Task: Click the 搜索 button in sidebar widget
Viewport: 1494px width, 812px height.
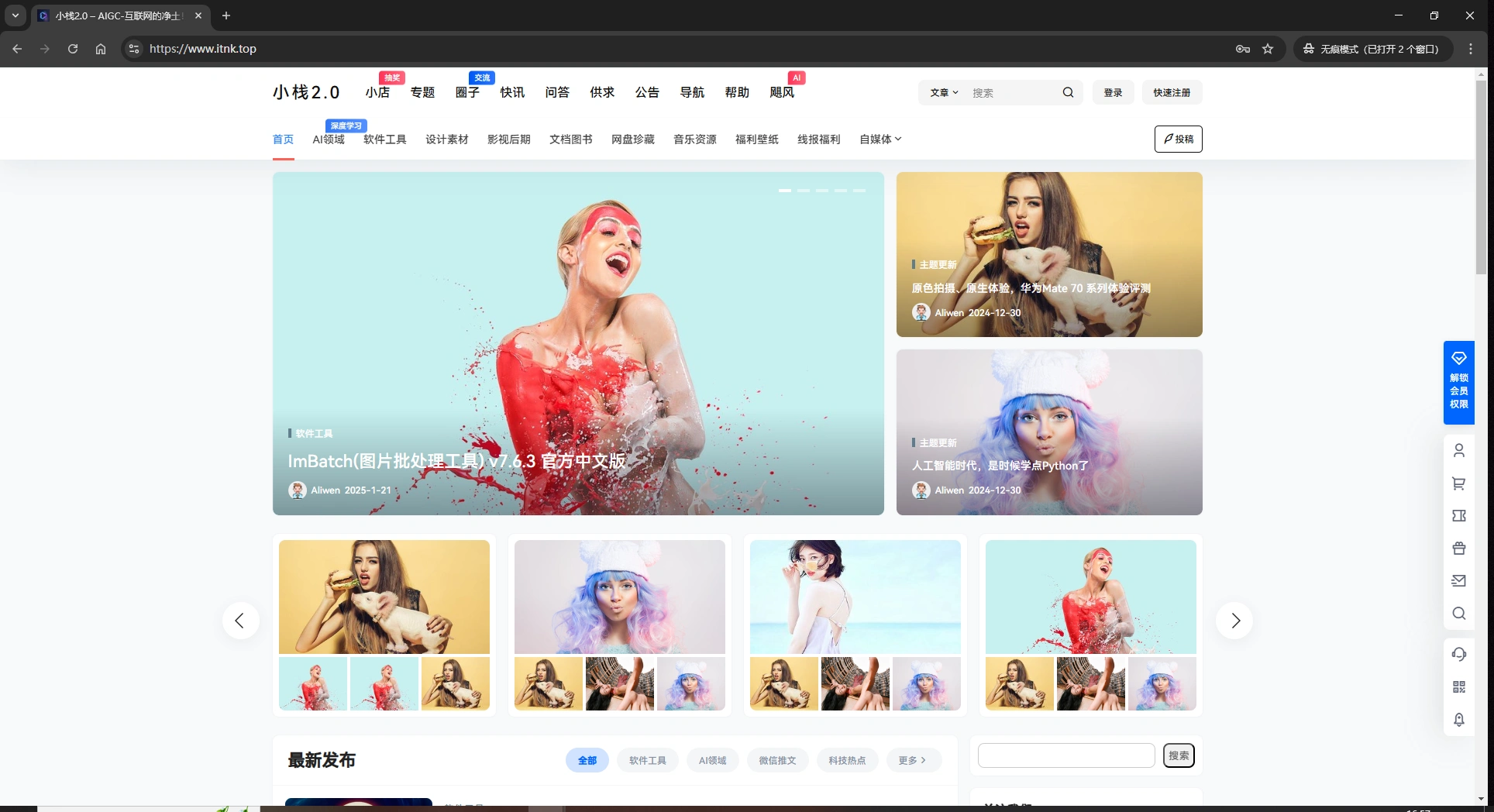Action: [x=1179, y=755]
